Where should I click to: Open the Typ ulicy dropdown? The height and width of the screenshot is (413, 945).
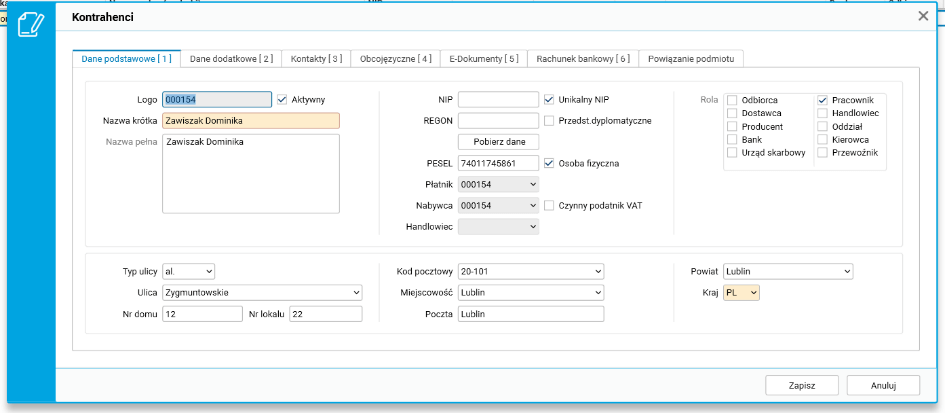188,271
